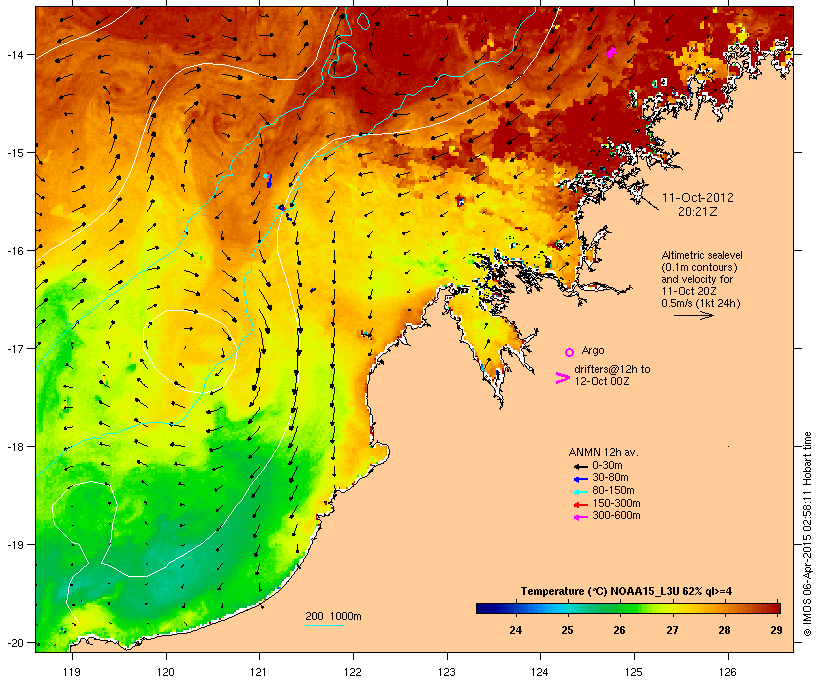The width and height of the screenshot is (820, 680).
Task: Click the 300-600m depth label
Action: pyautogui.click(x=616, y=516)
